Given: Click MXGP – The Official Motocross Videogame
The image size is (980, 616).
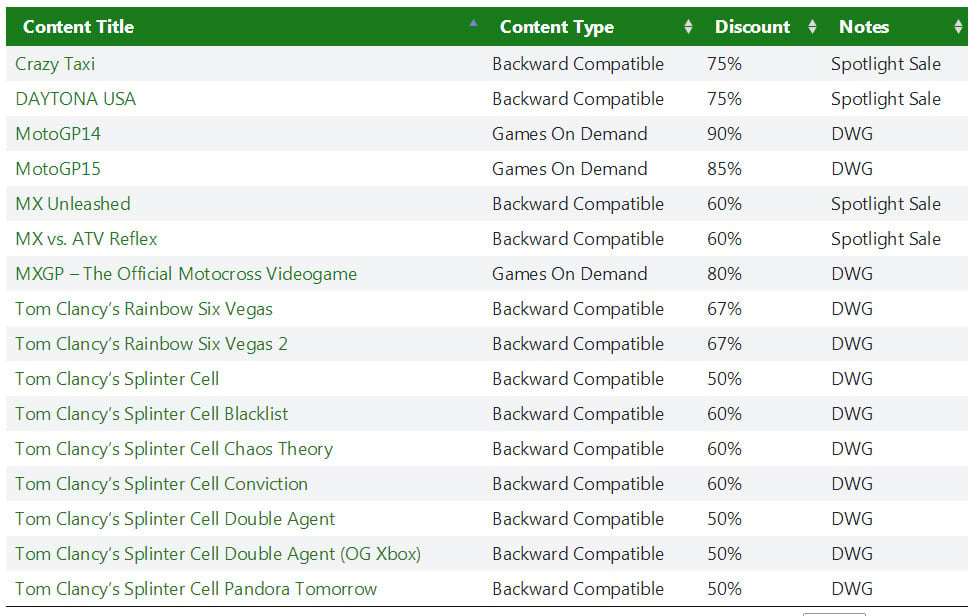Looking at the screenshot, I should (186, 274).
